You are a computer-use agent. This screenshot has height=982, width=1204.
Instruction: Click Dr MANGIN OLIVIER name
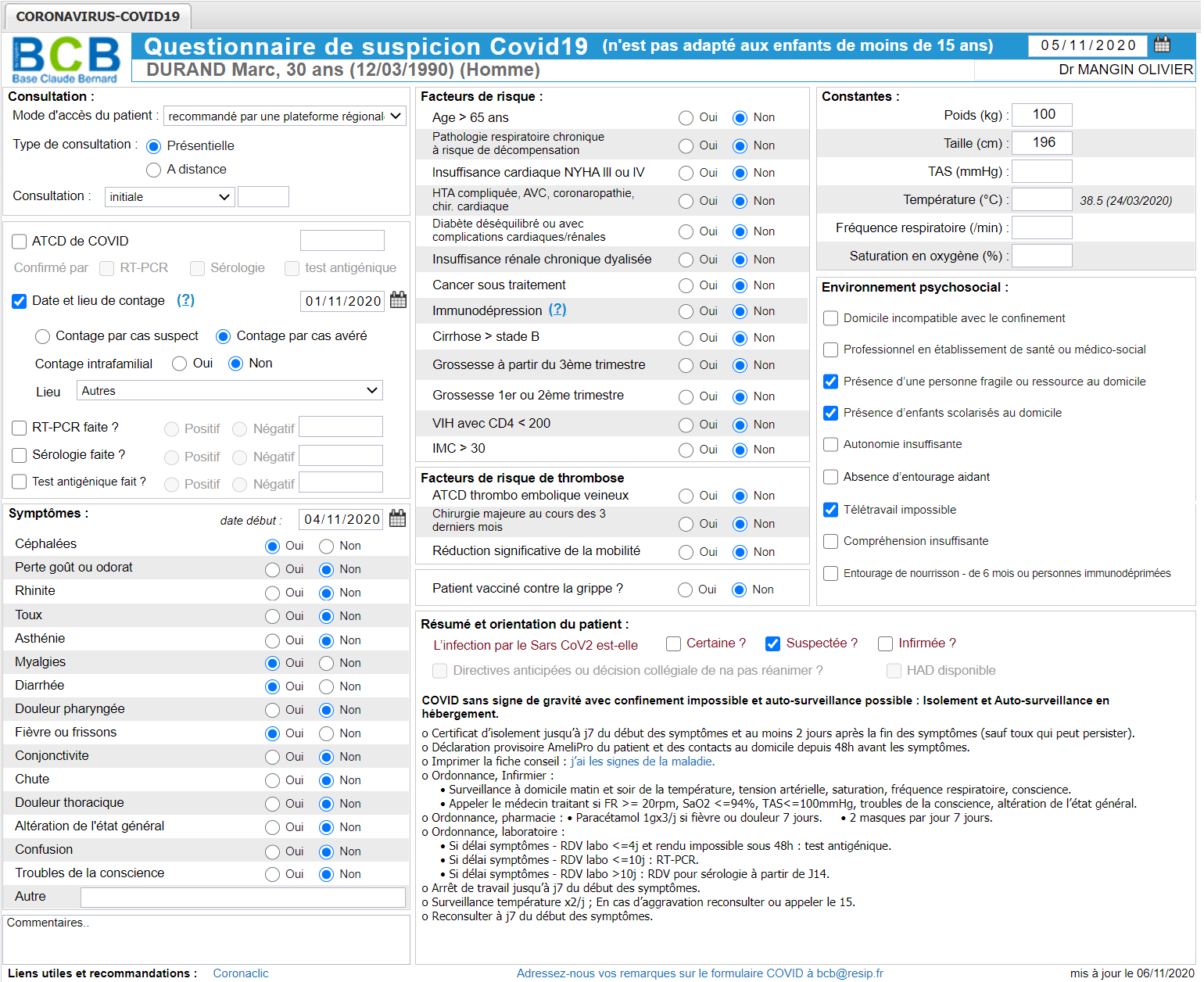tap(1126, 70)
